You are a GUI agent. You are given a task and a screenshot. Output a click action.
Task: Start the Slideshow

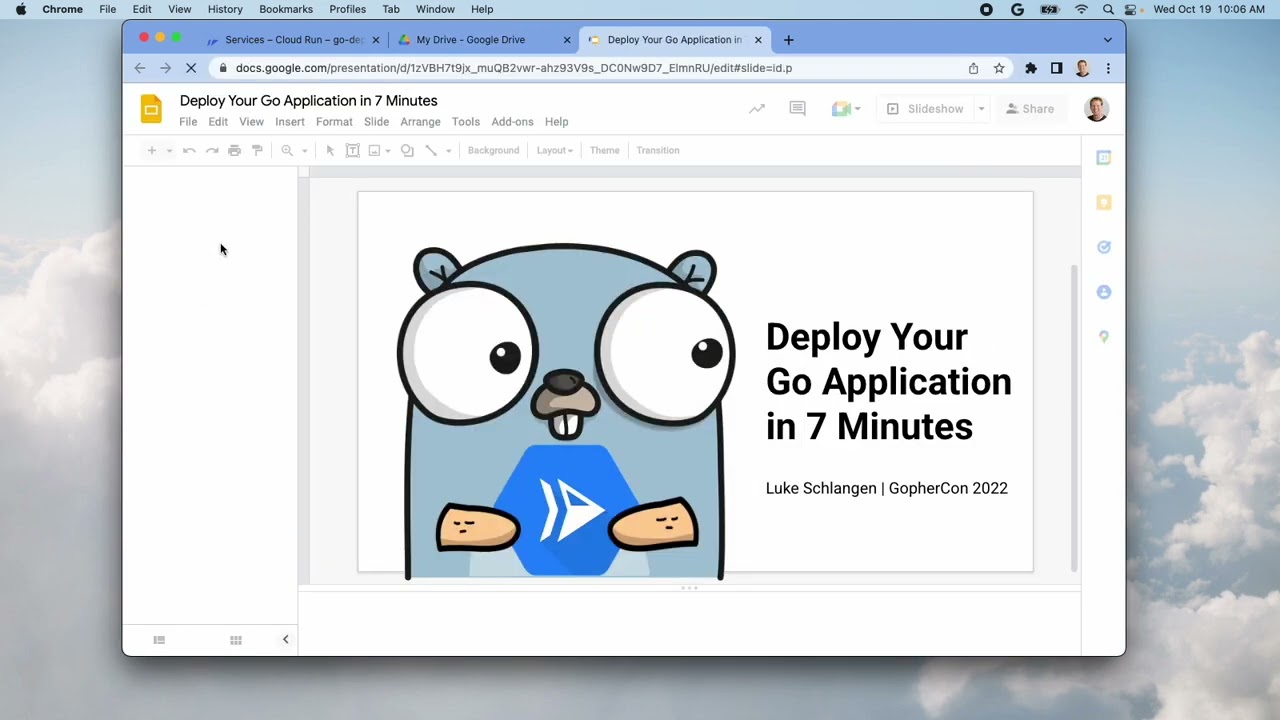(x=925, y=109)
